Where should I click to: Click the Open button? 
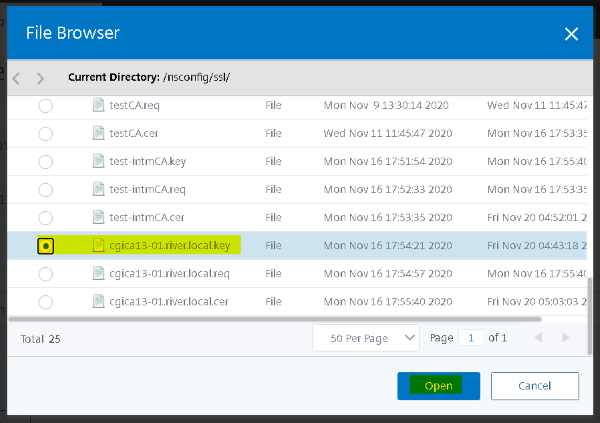pyautogui.click(x=438, y=386)
